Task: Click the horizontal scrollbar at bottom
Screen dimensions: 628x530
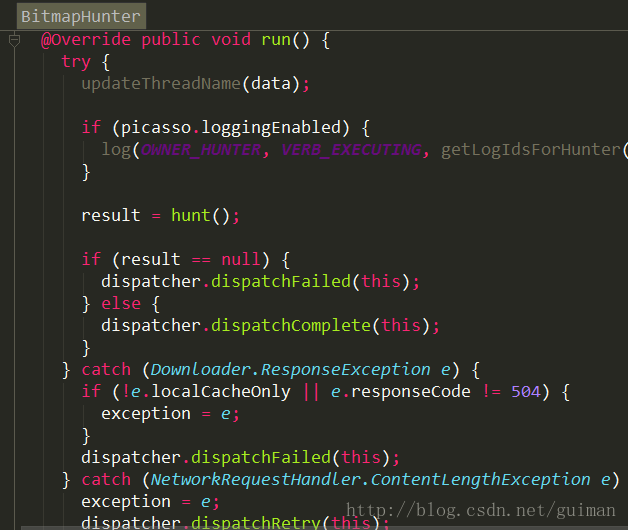Action: coord(324,528)
